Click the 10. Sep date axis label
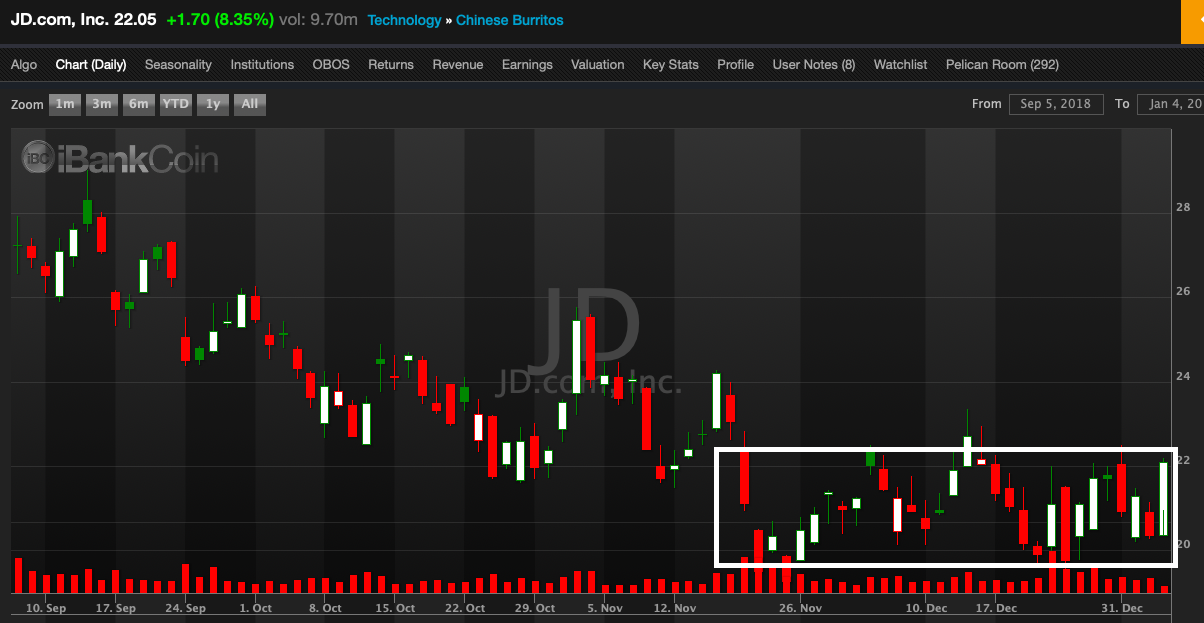The image size is (1204, 623). [47, 608]
